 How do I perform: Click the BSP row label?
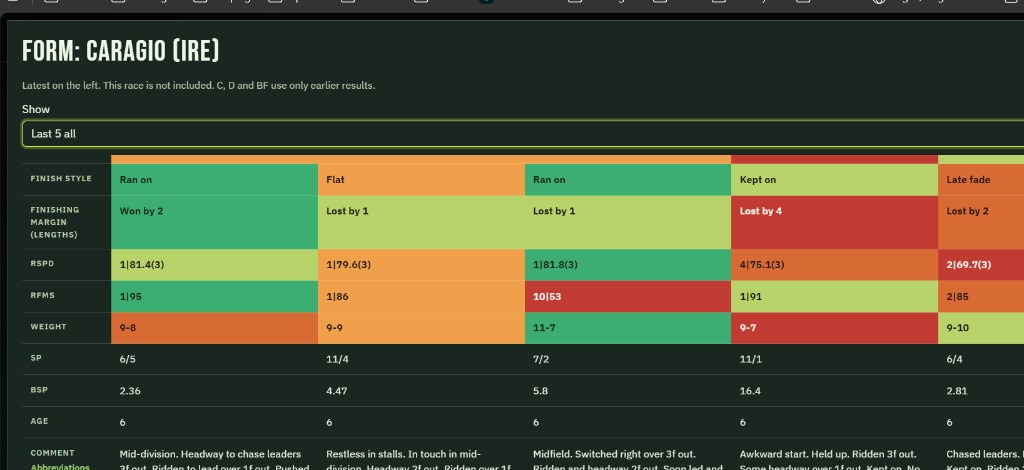[x=39, y=390]
